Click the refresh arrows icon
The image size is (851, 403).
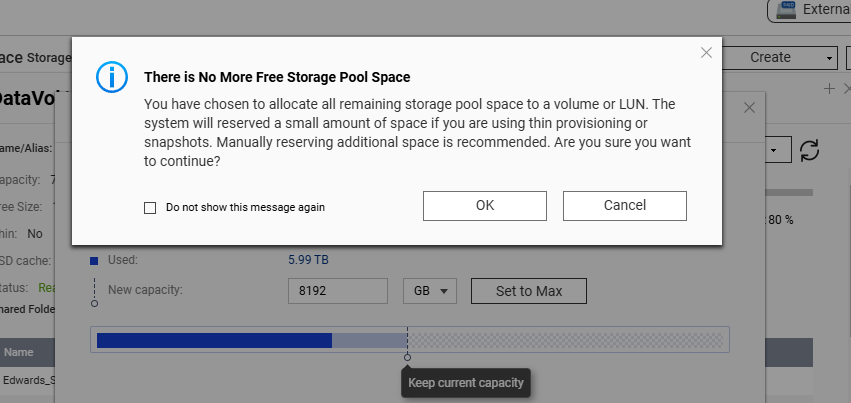coord(809,150)
